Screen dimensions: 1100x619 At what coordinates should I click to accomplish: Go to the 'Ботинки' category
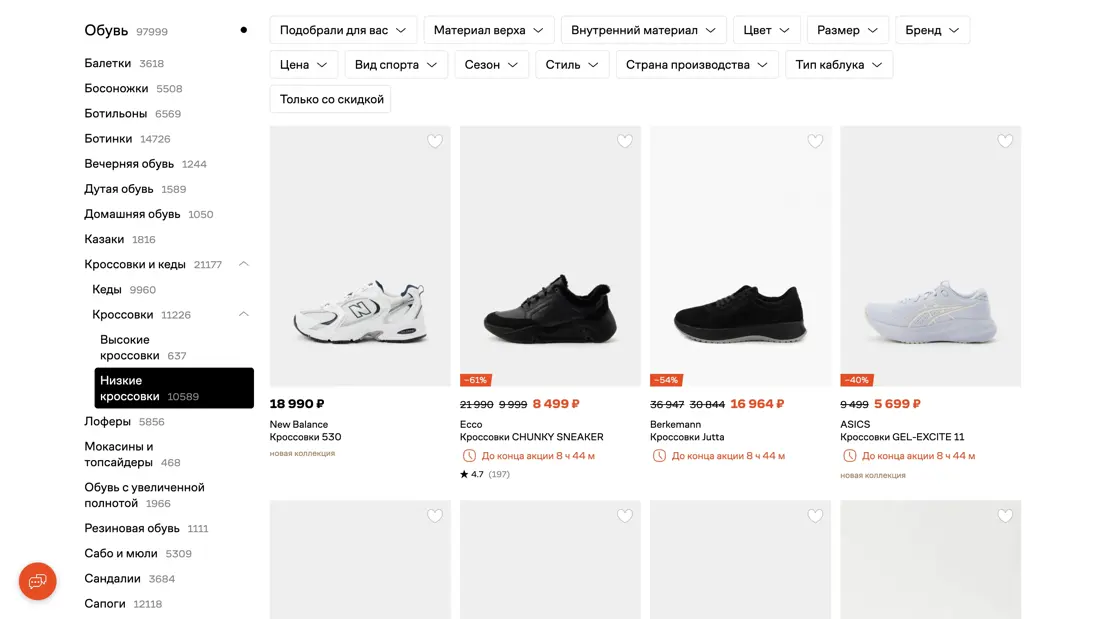point(108,139)
